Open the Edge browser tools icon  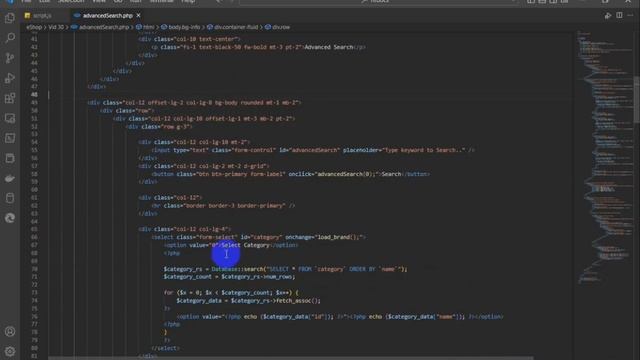click(x=10, y=218)
